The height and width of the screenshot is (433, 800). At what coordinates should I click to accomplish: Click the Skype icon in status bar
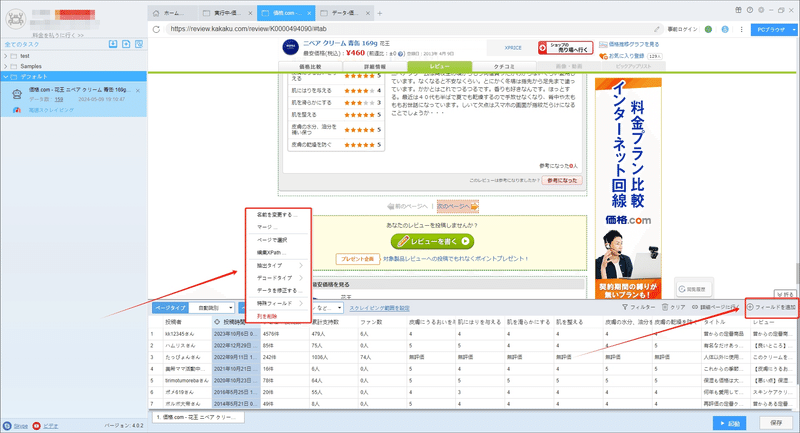[7, 426]
